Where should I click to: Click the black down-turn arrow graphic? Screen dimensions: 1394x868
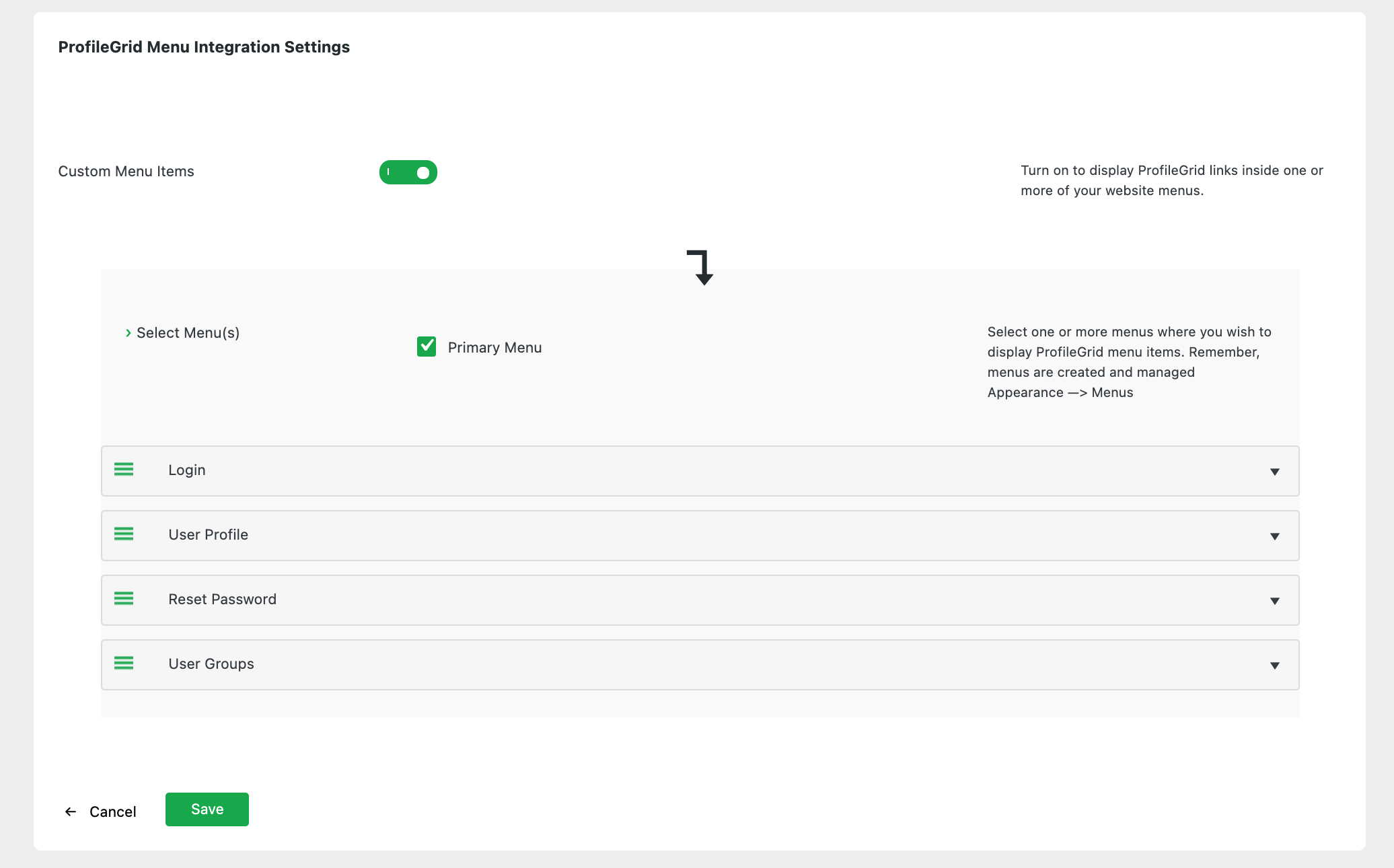click(701, 267)
